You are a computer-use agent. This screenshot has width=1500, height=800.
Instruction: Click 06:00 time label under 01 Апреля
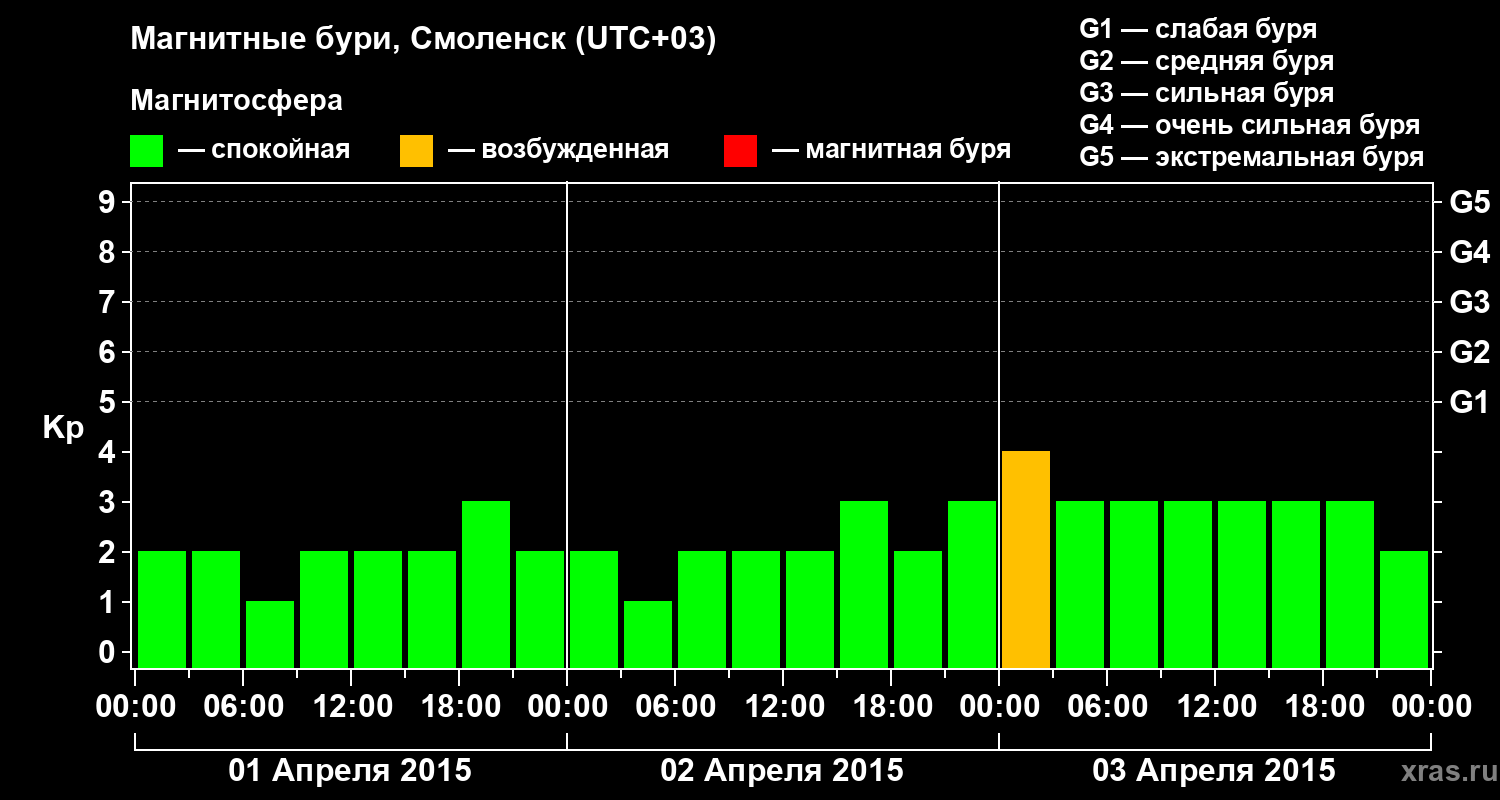243,707
